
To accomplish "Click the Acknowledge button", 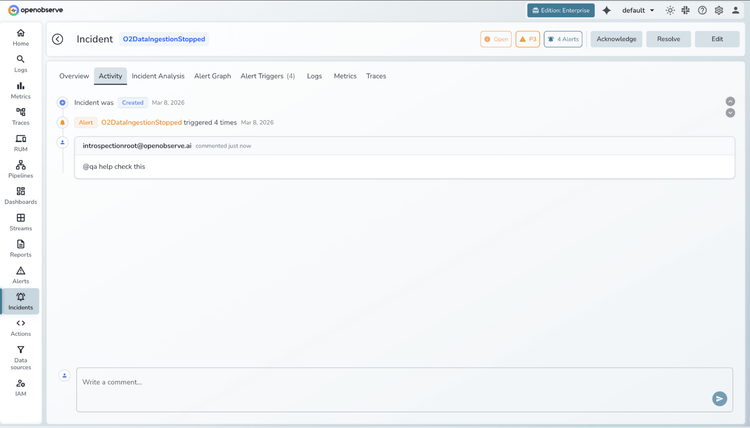I will point(616,39).
